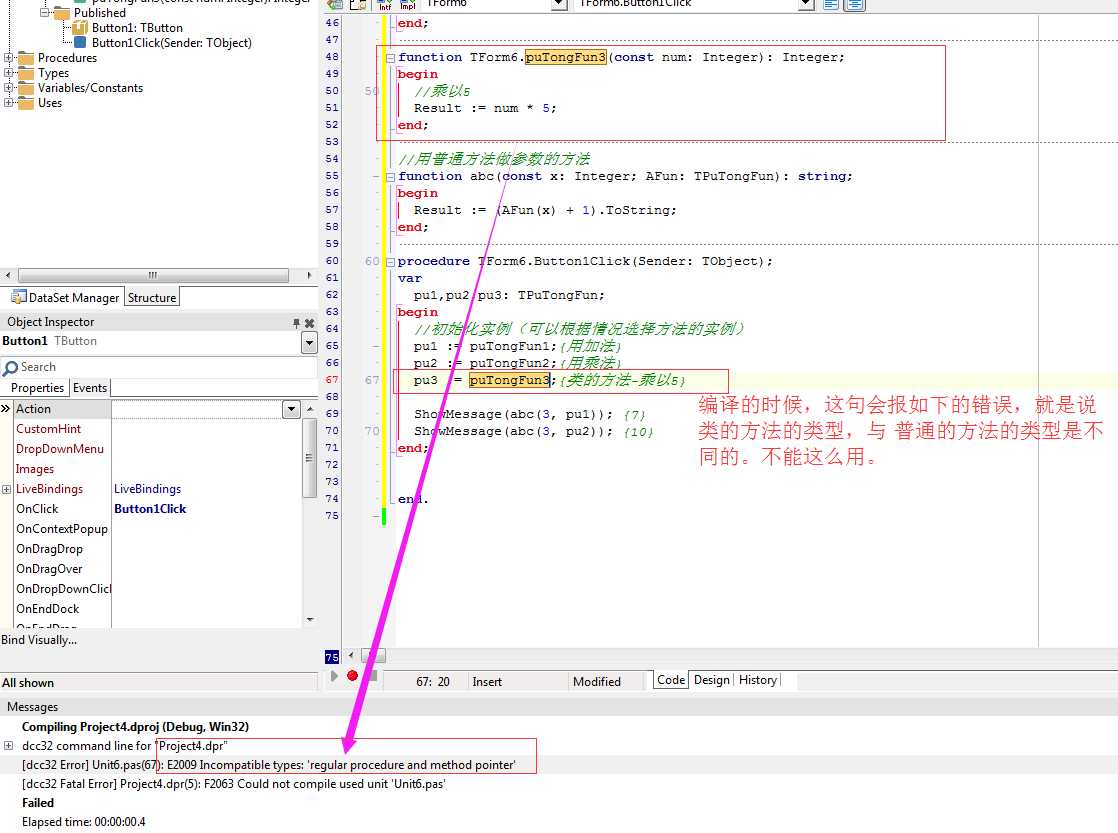Click the double-arrow marker beside Action
This screenshot has height=833, width=1118.
pyautogui.click(x=6, y=409)
